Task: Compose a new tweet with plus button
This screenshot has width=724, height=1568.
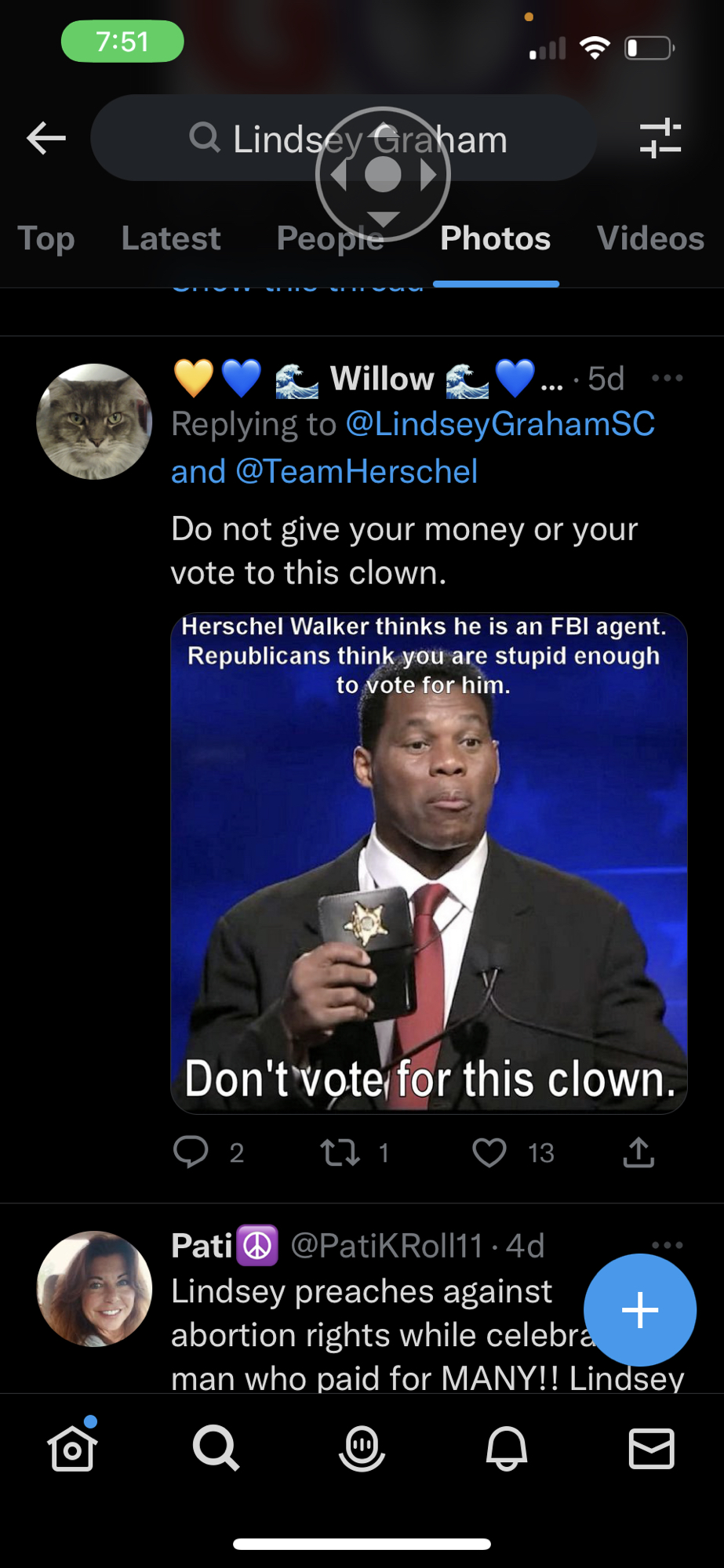Action: pos(639,1309)
